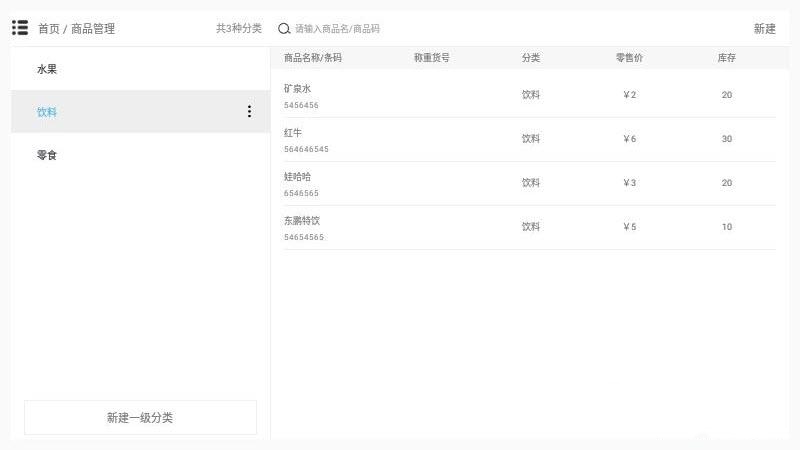Viewport: 800px width, 450px height.
Task: Focus the 请输入商品名/商品码 search field
Action: [x=400, y=29]
